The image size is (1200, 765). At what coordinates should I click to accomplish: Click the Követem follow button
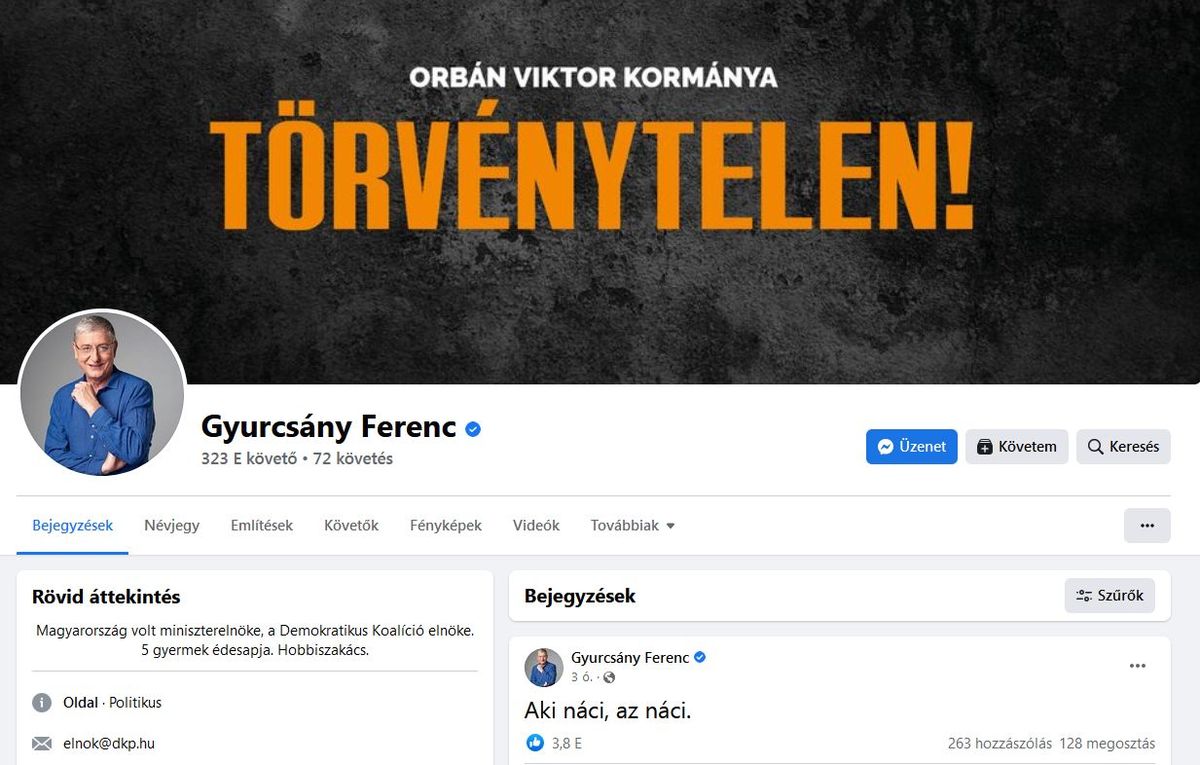point(1017,447)
